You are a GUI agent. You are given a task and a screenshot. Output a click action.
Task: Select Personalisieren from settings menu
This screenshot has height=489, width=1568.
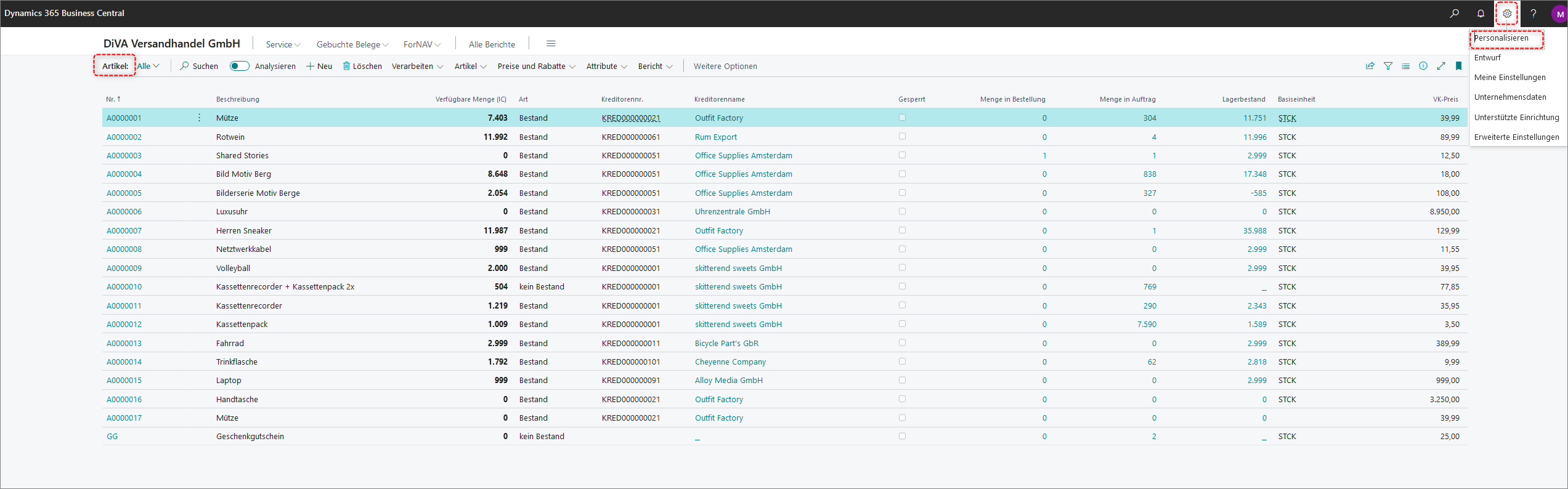(1501, 38)
